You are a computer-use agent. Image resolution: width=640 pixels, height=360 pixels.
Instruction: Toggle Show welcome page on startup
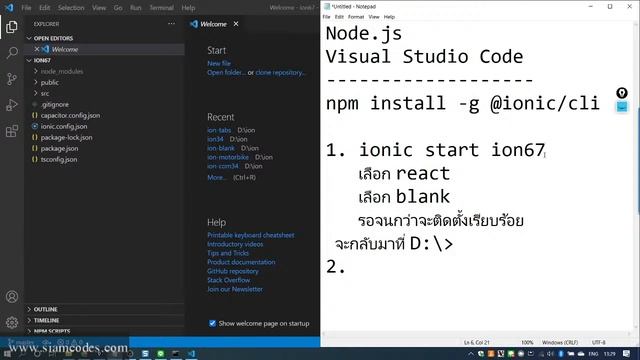(x=212, y=323)
